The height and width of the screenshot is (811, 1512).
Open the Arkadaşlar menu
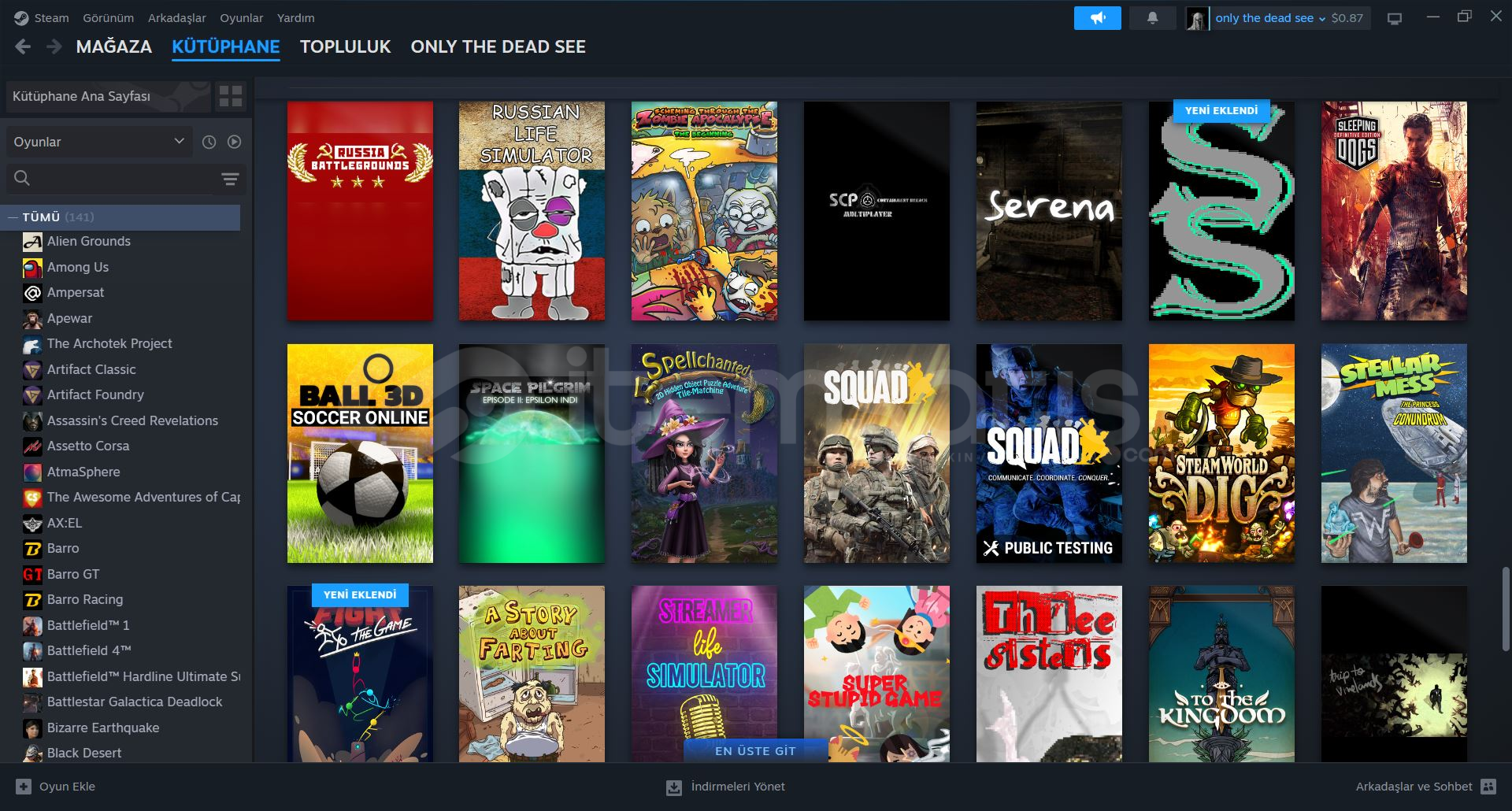(x=177, y=17)
